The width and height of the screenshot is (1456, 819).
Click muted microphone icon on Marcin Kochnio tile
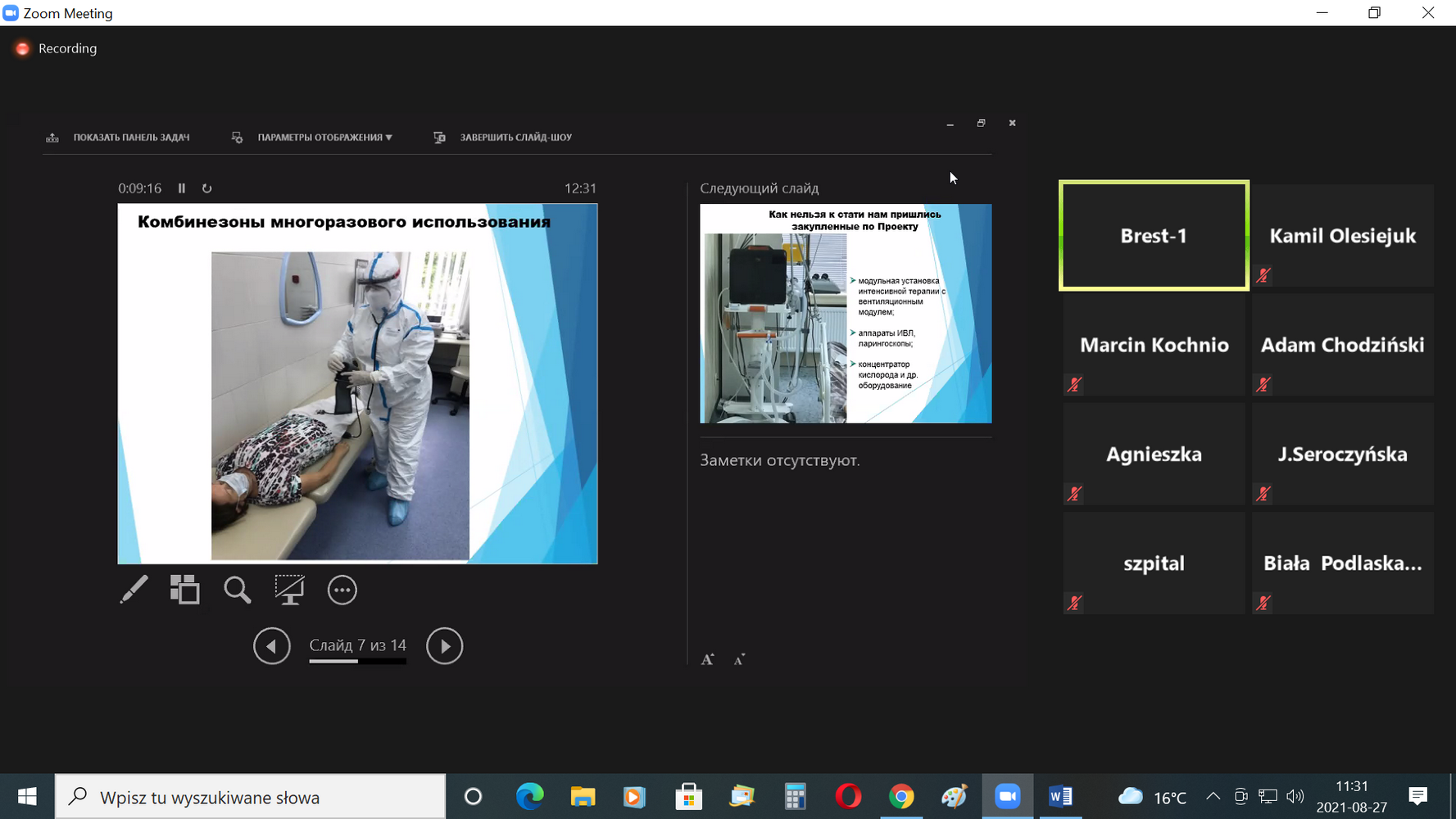click(1074, 385)
